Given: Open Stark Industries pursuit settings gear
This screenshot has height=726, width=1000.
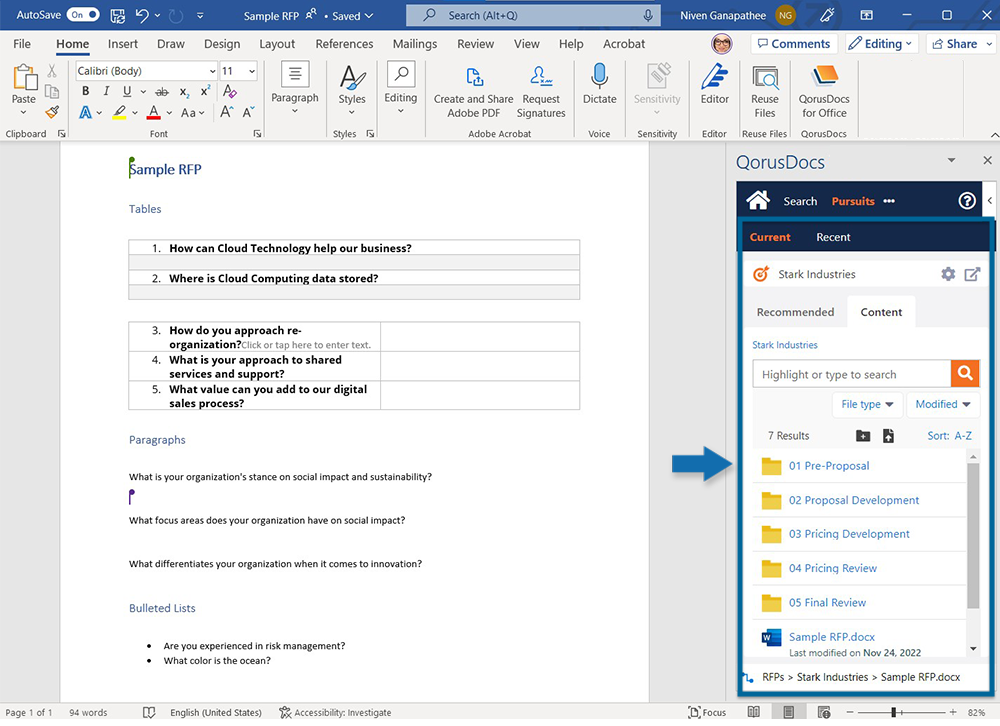Looking at the screenshot, I should 948,274.
